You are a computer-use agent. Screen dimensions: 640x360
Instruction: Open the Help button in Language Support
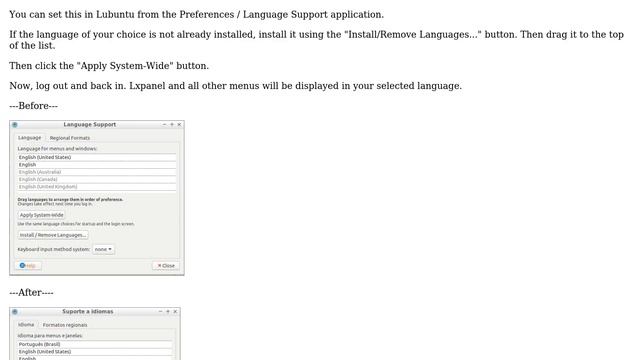(28, 266)
